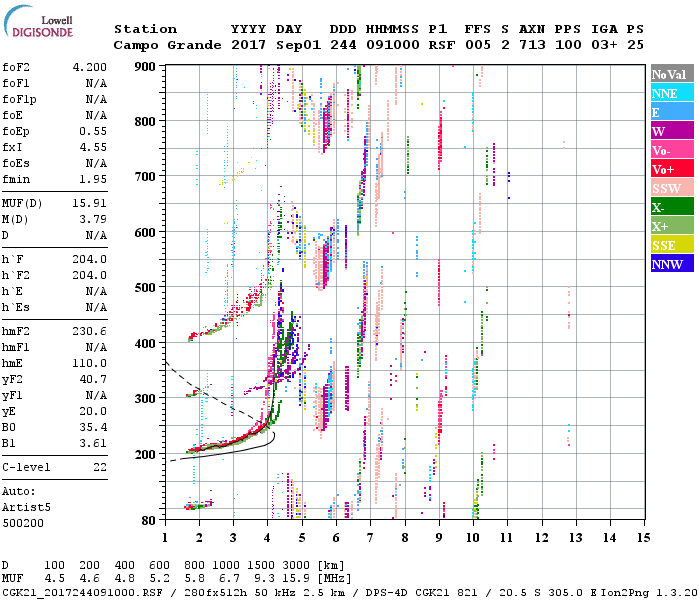This screenshot has height=600, width=700.
Task: Click the Campo Grande station name
Action: [x=167, y=45]
